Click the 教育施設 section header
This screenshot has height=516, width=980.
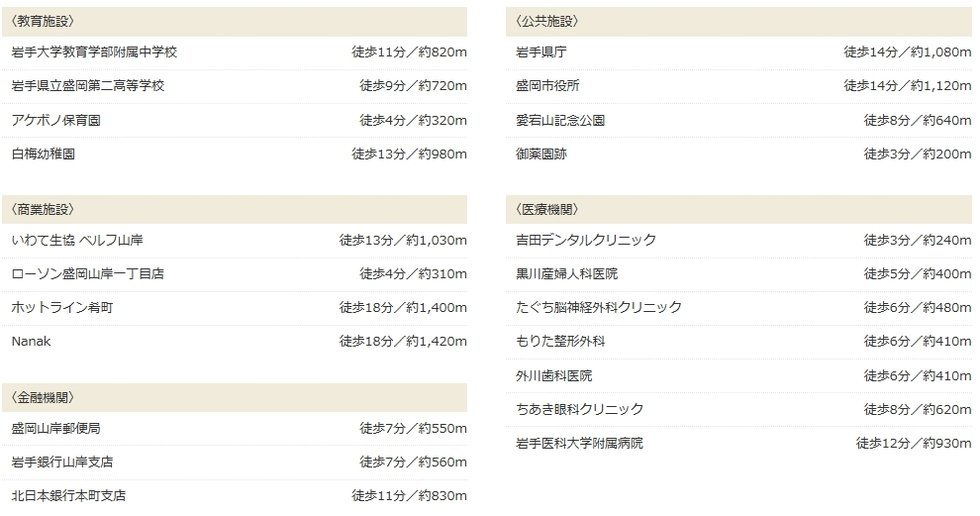point(234,22)
